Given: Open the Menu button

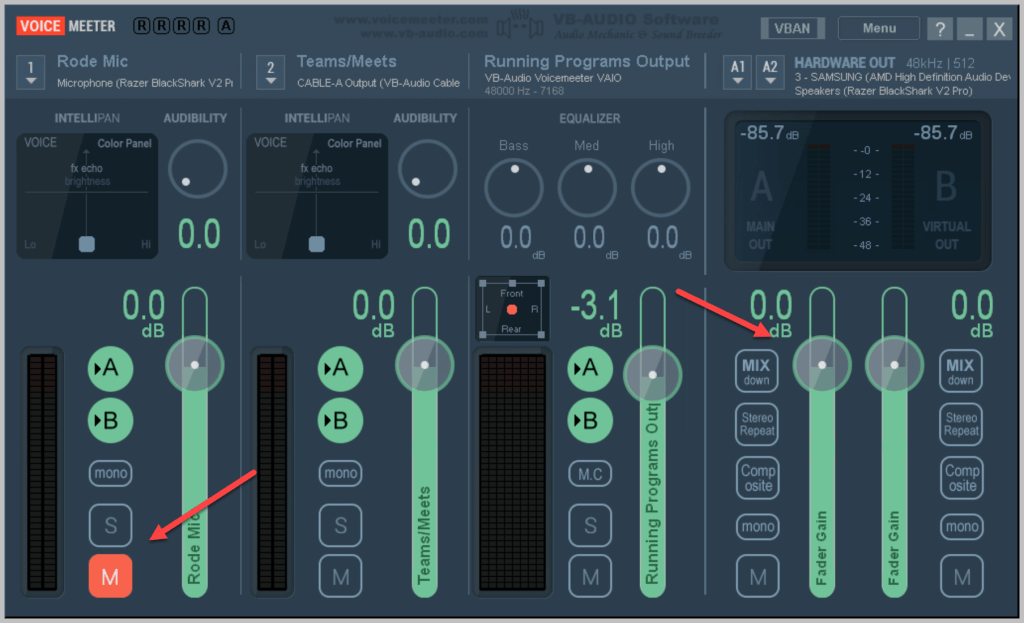Looking at the screenshot, I should point(879,28).
